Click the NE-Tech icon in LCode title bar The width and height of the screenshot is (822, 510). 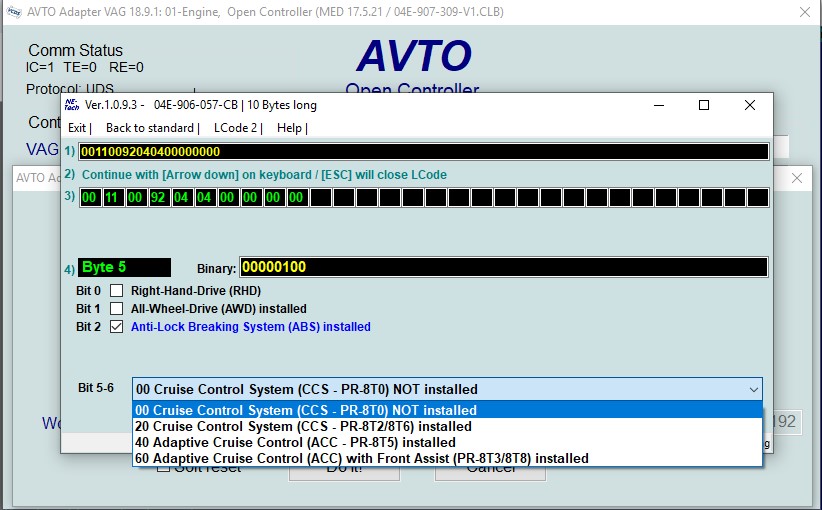click(x=72, y=105)
